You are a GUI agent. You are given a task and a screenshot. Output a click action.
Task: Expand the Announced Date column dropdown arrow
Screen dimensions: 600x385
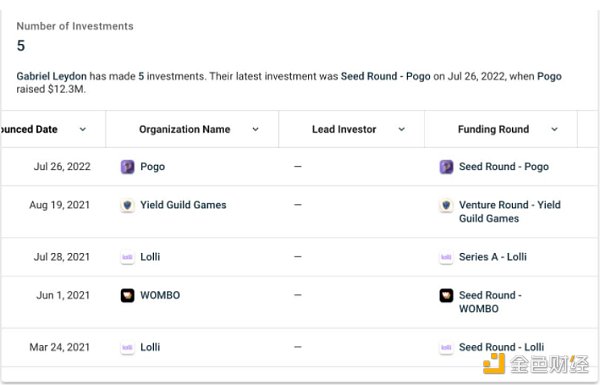[83, 129]
